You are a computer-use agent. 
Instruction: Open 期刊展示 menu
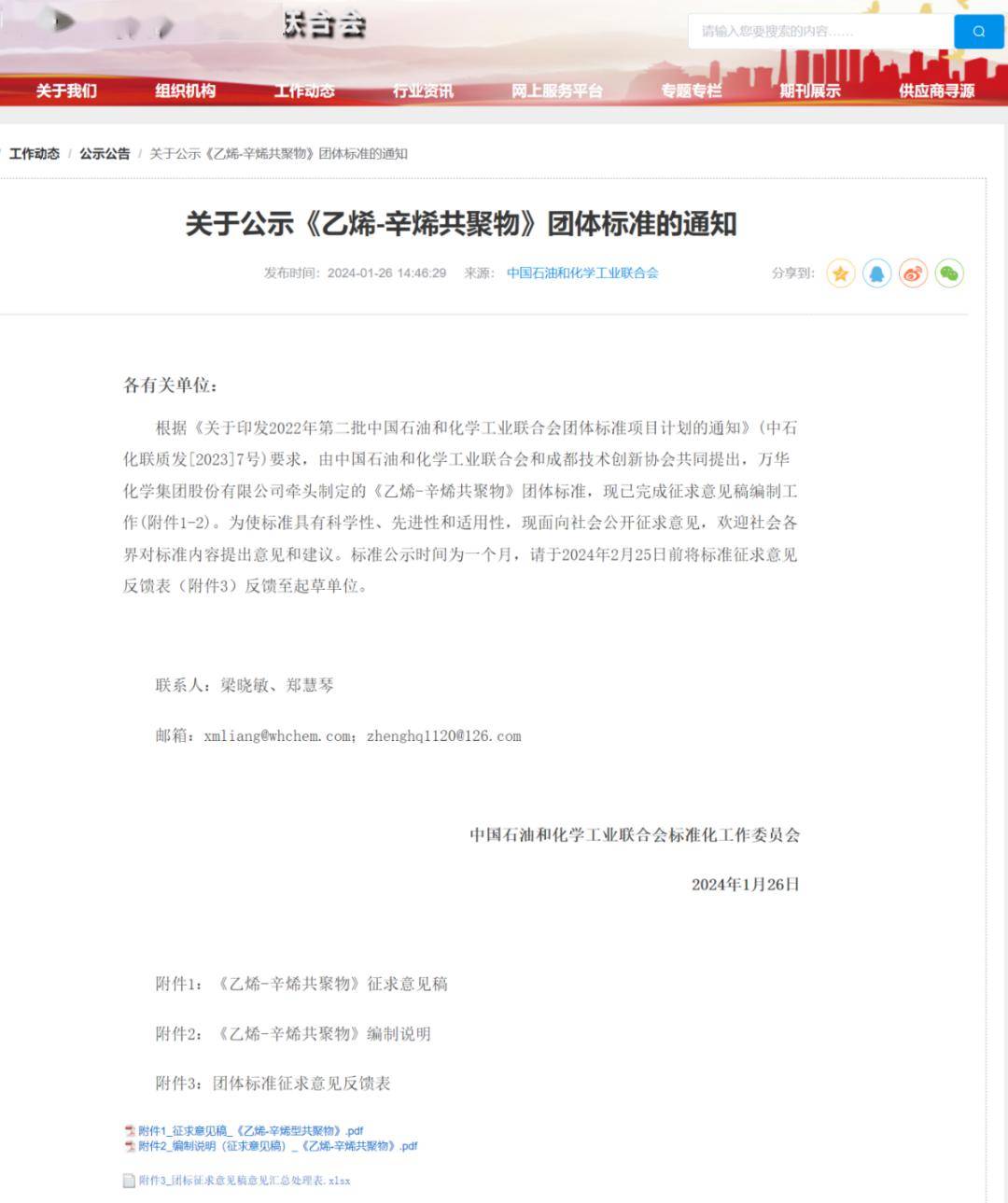[810, 91]
